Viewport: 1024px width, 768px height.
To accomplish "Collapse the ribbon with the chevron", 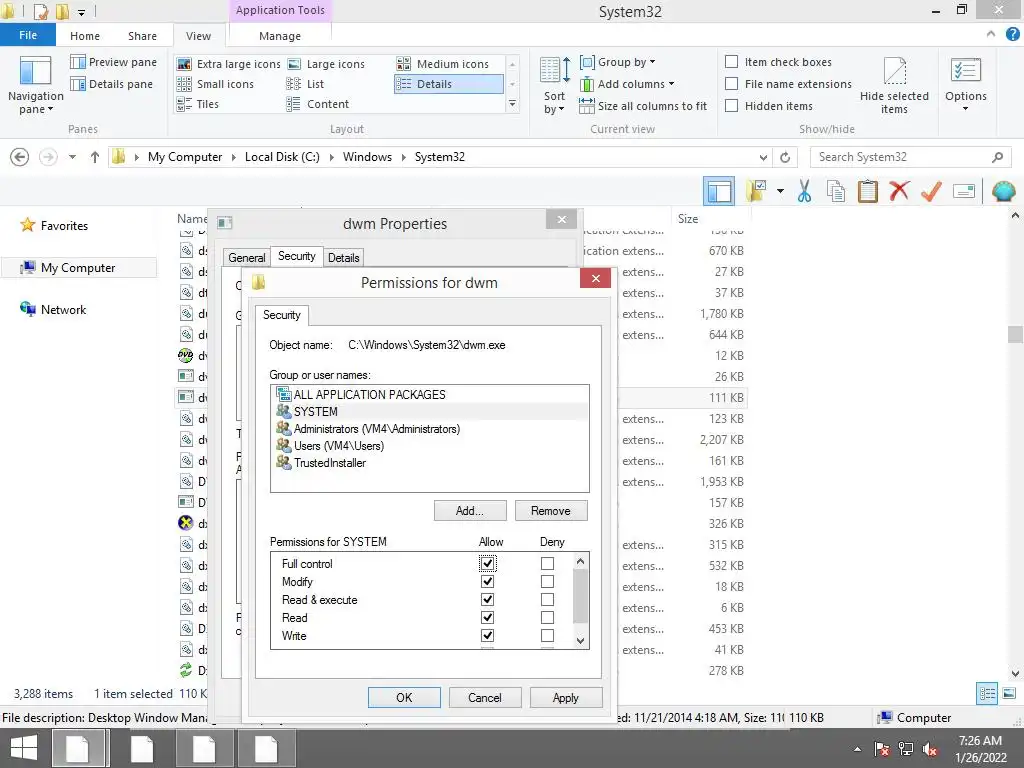I will coord(991,34).
